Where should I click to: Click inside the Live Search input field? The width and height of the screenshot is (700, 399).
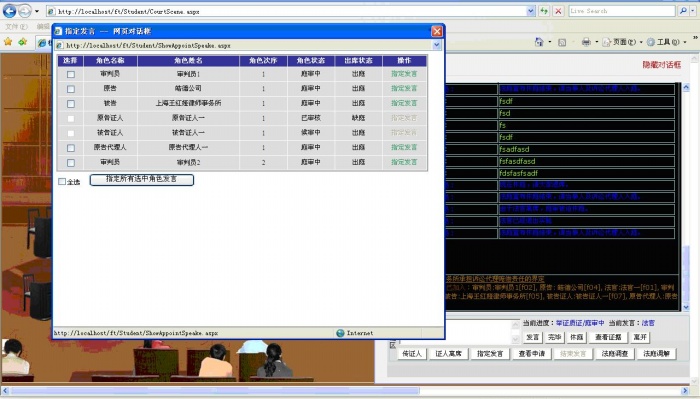621,11
